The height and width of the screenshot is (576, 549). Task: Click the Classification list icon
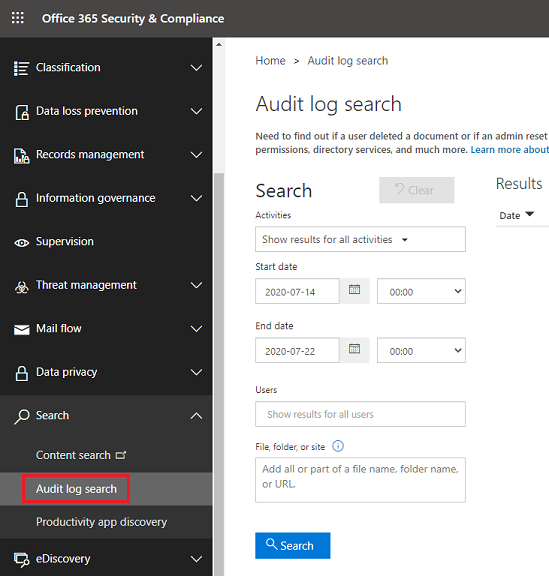[x=21, y=68]
